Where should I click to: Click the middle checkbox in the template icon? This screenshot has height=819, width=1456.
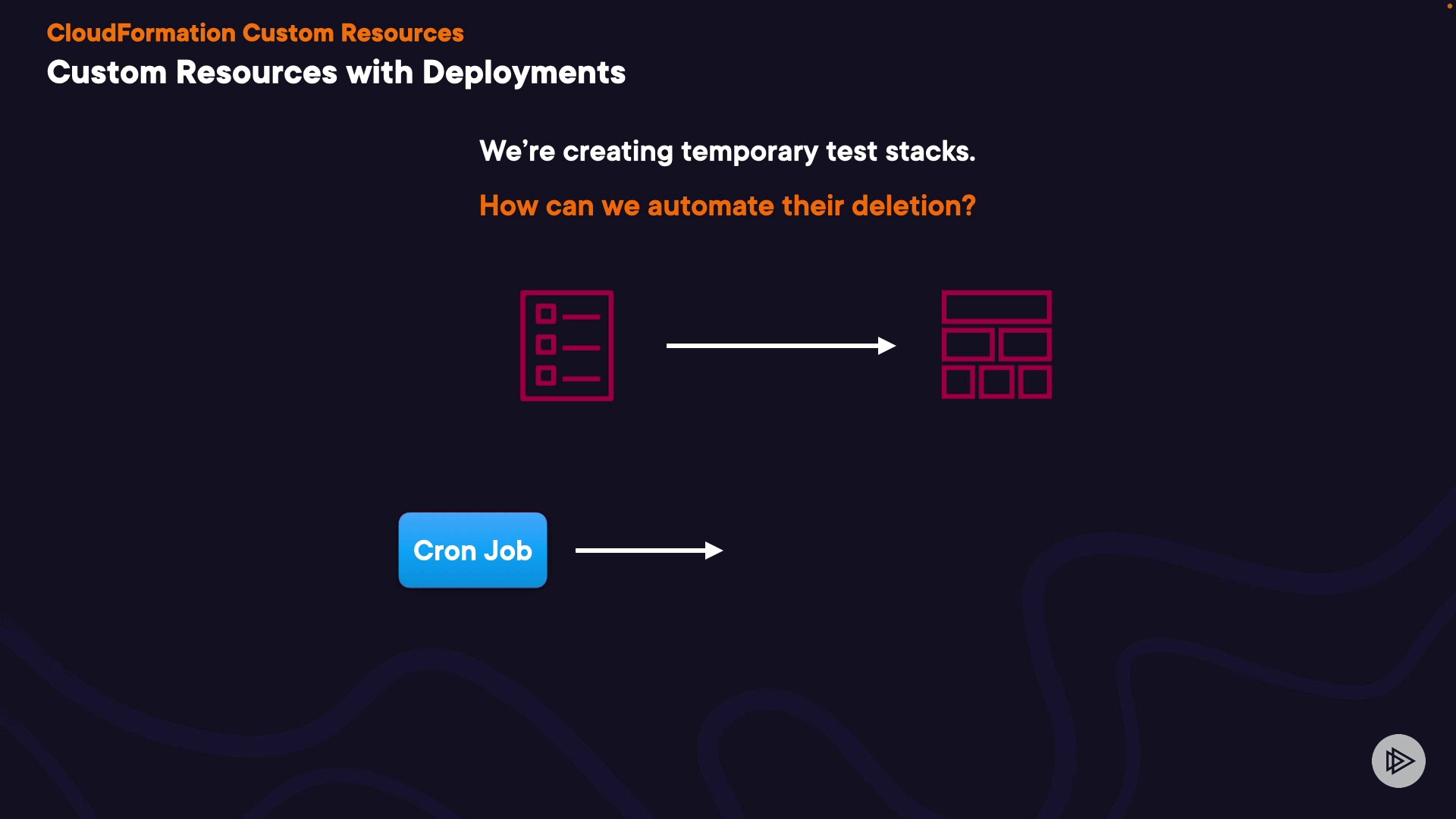pyautogui.click(x=546, y=345)
